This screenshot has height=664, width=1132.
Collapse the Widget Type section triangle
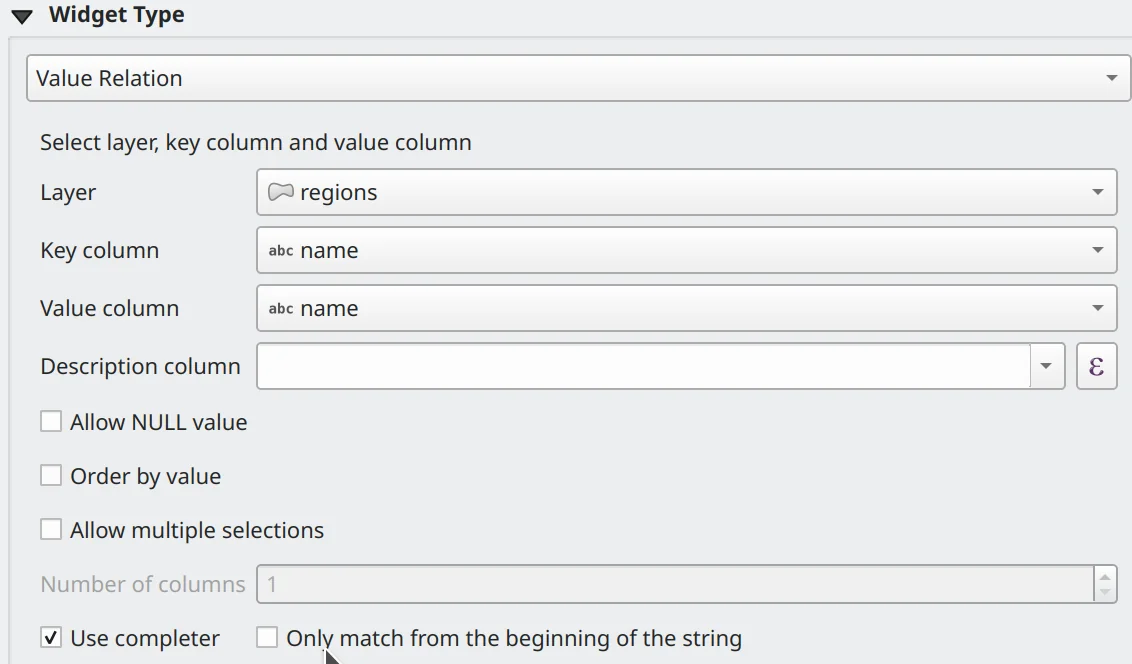[x=22, y=17]
